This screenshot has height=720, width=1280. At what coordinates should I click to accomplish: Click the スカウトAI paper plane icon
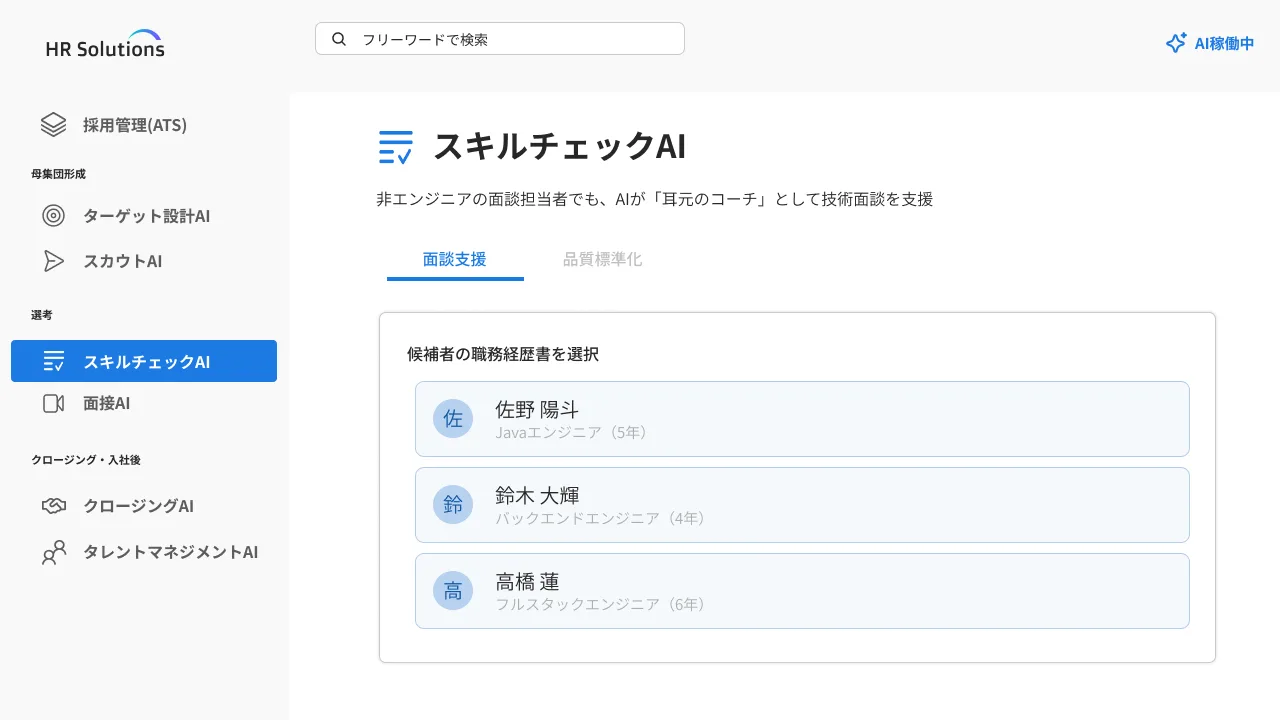coord(53,261)
